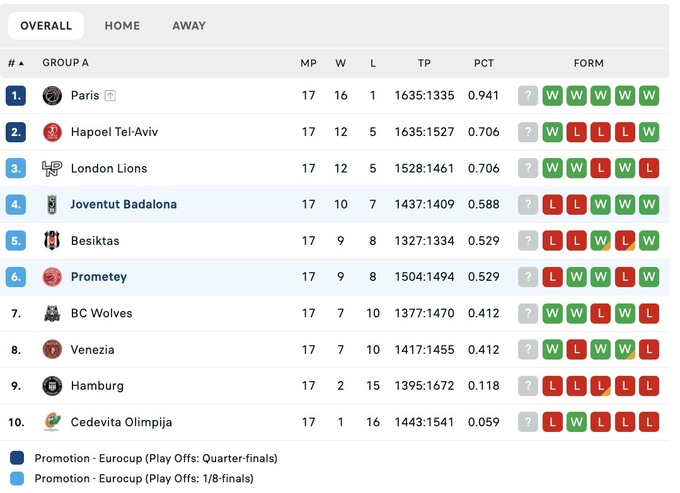Screen dimensions: 680x493
Task: Switch to the AWAY standings tab
Action: 188,26
